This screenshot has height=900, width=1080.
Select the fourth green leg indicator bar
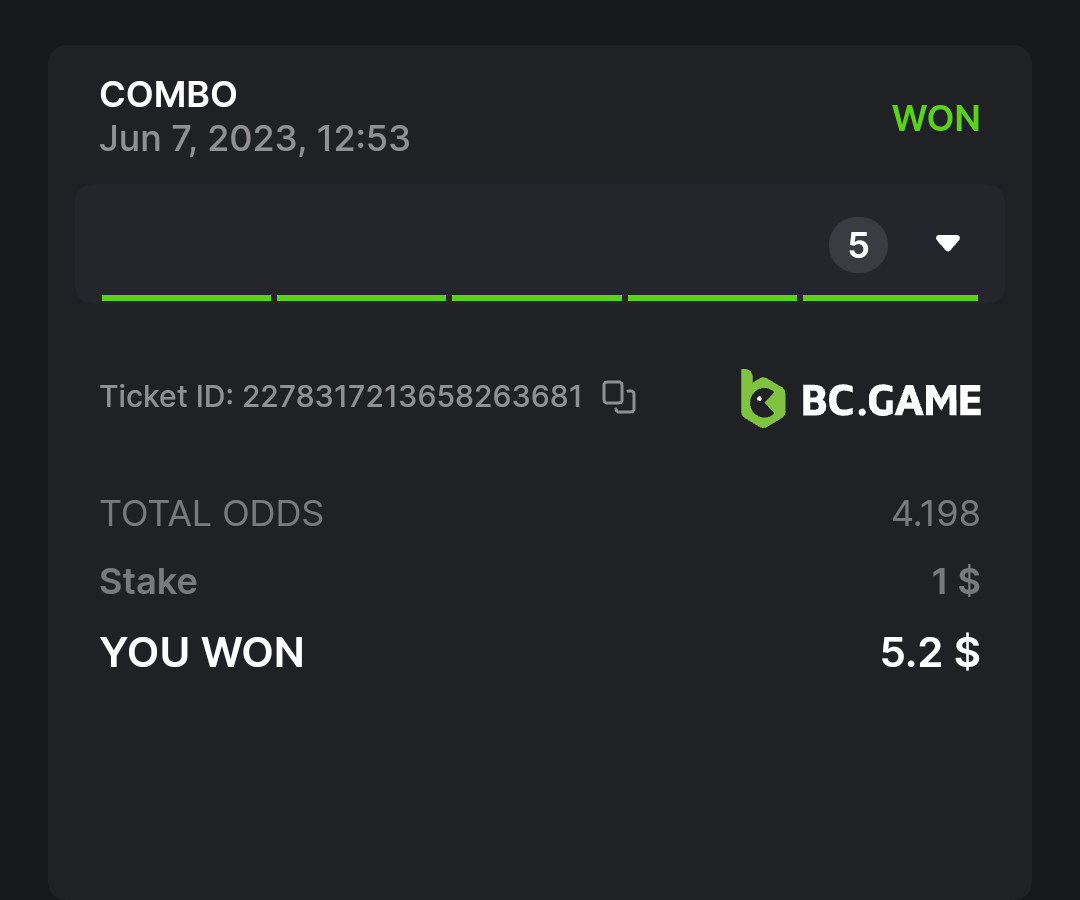(x=712, y=297)
